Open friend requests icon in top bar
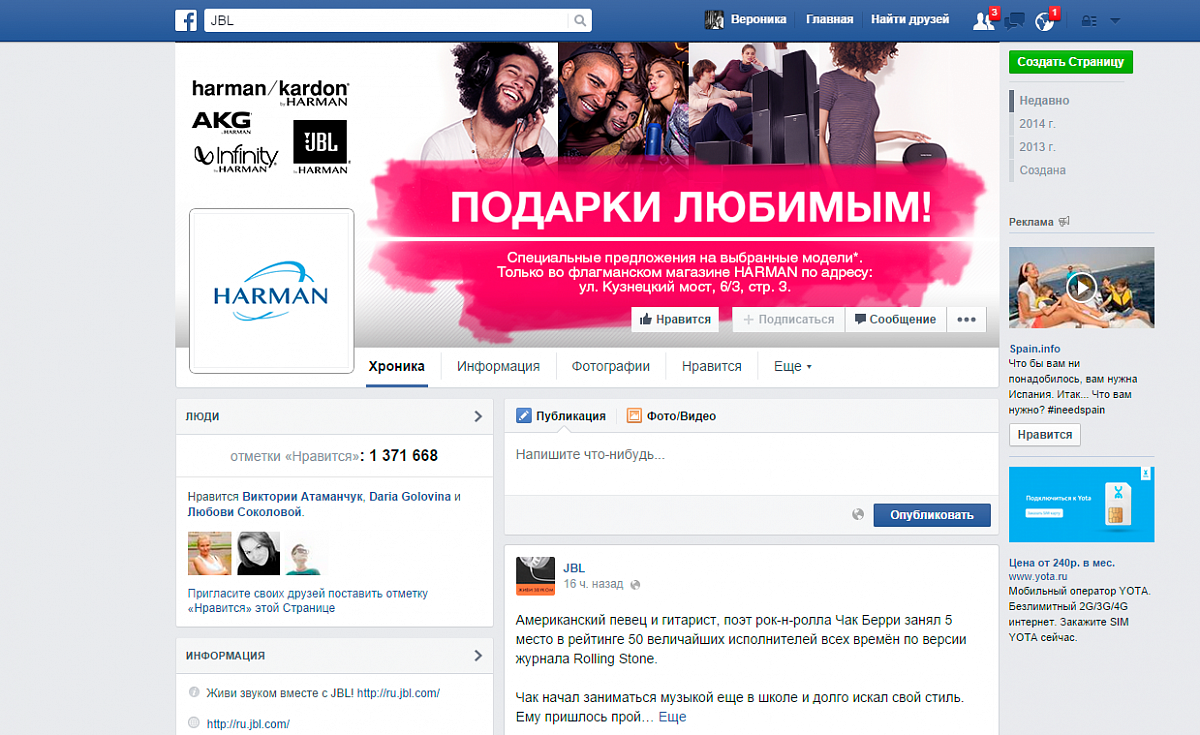Image resolution: width=1200 pixels, height=735 pixels. click(x=983, y=20)
